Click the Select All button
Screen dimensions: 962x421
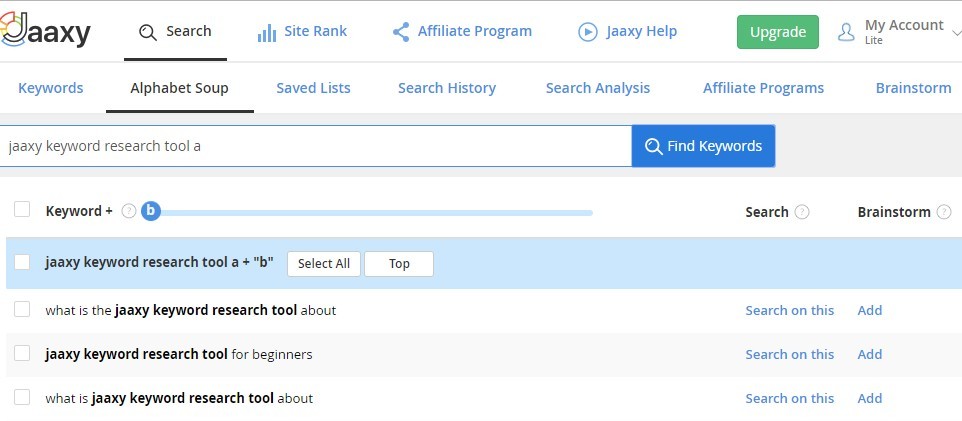point(324,264)
